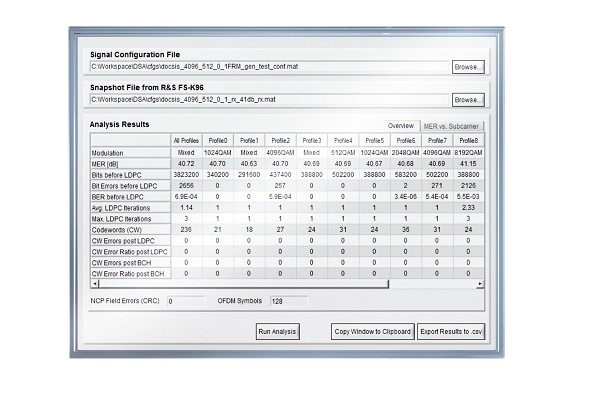This screenshot has width=600, height=397.
Task: Click the 3823200 bits cell for All Profiles
Action: point(186,175)
